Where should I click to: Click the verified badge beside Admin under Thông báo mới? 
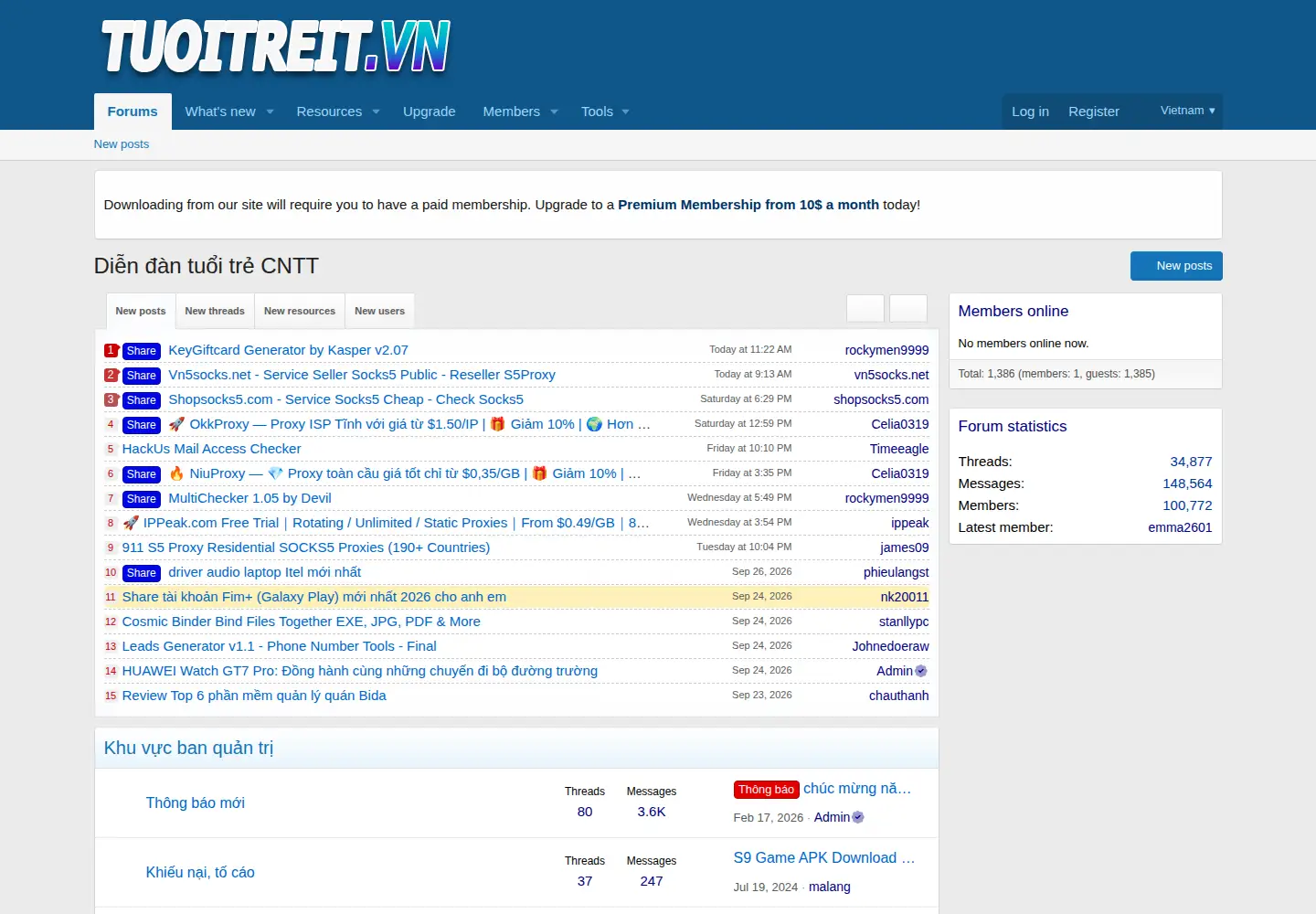point(858,817)
